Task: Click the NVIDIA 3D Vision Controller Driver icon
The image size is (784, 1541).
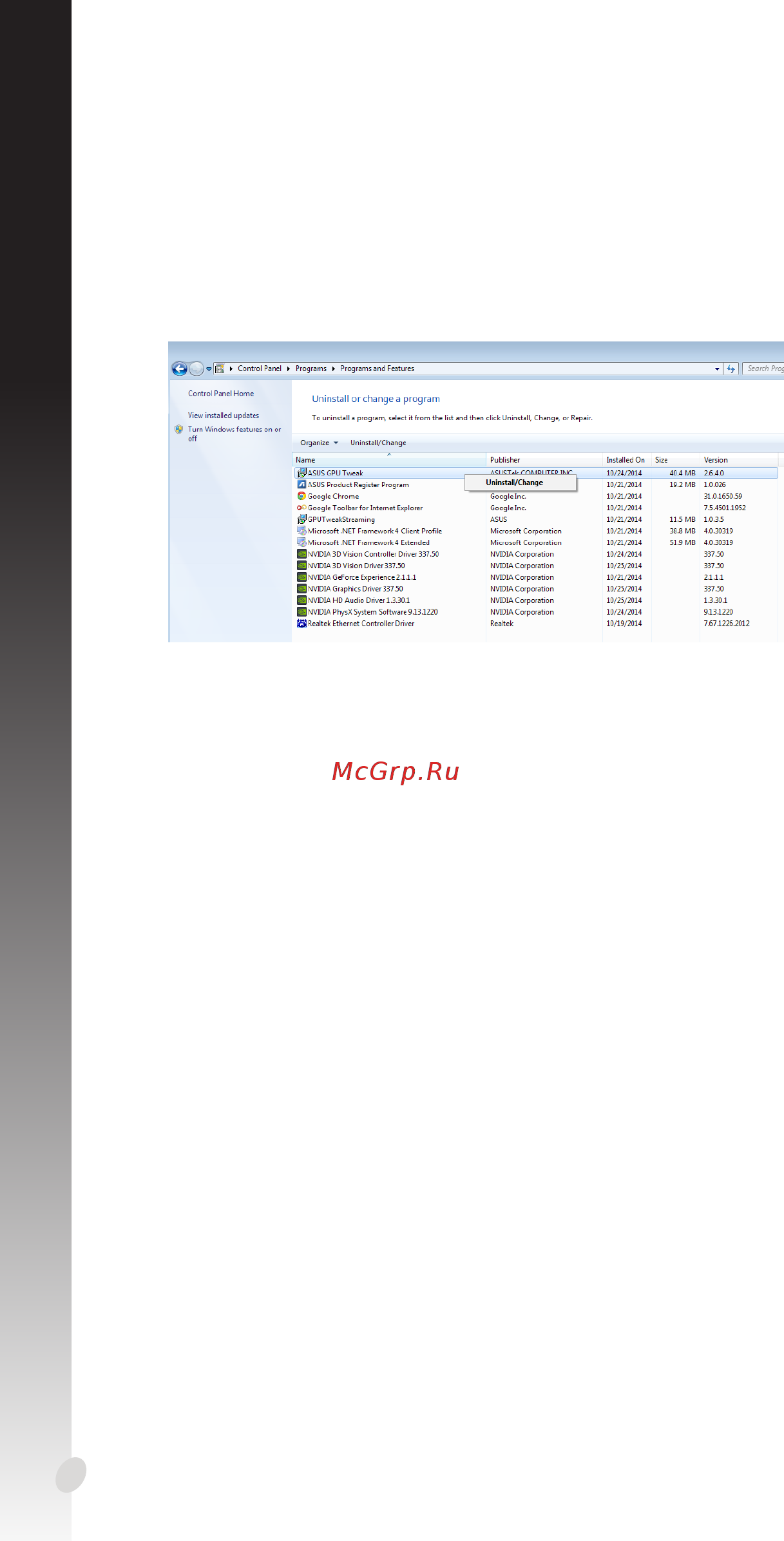Action: pos(301,554)
